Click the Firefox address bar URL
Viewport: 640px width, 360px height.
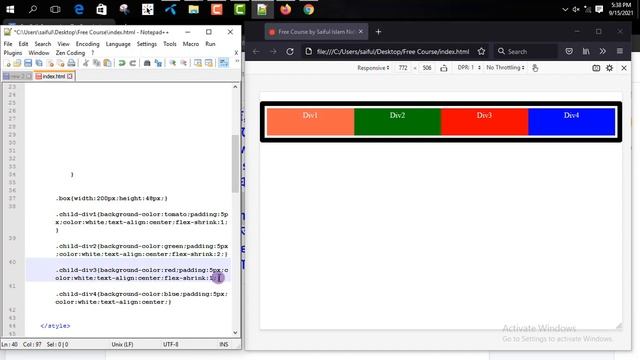pyautogui.click(x=393, y=51)
